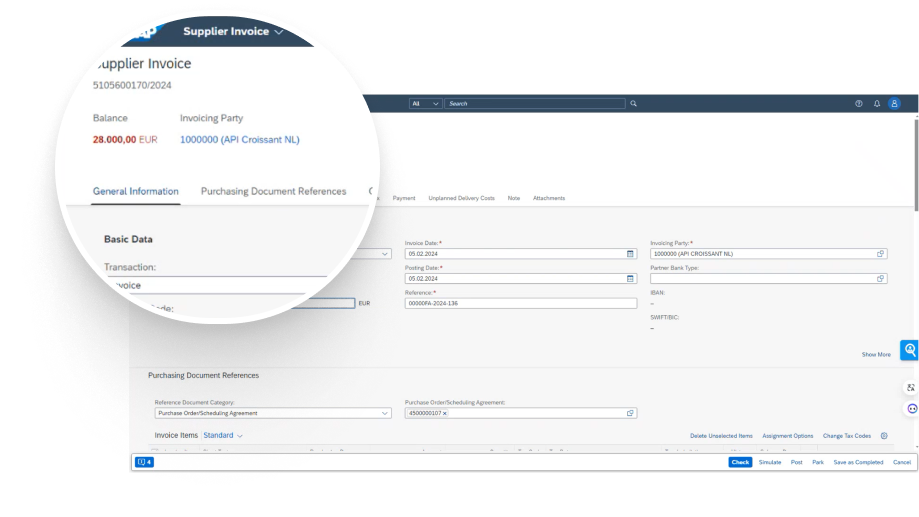Click the 28.000,00 EUR balance value

[125, 140]
